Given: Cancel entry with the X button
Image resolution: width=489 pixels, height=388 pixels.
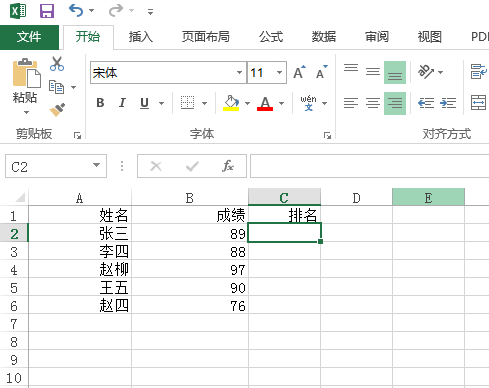Looking at the screenshot, I should coord(156,166).
